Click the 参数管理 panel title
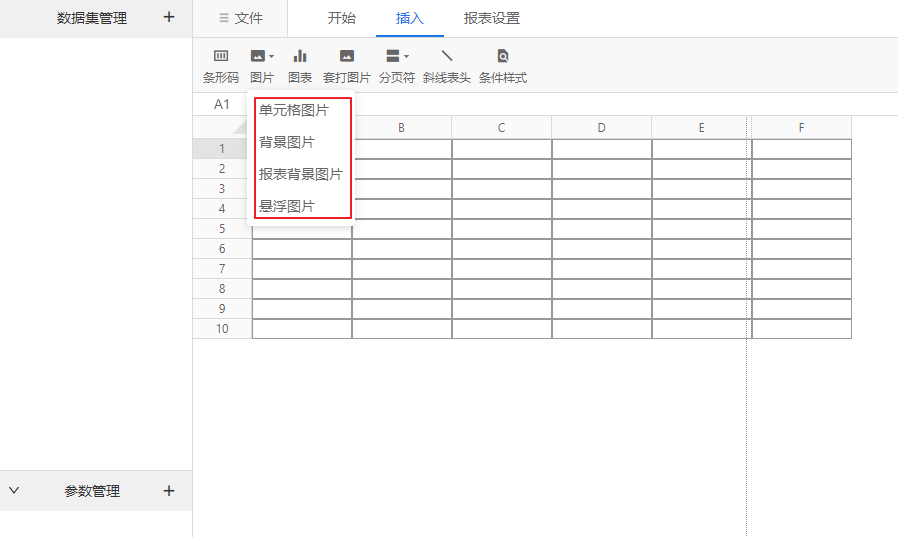Screen dimensions: 898x537 tap(92, 491)
